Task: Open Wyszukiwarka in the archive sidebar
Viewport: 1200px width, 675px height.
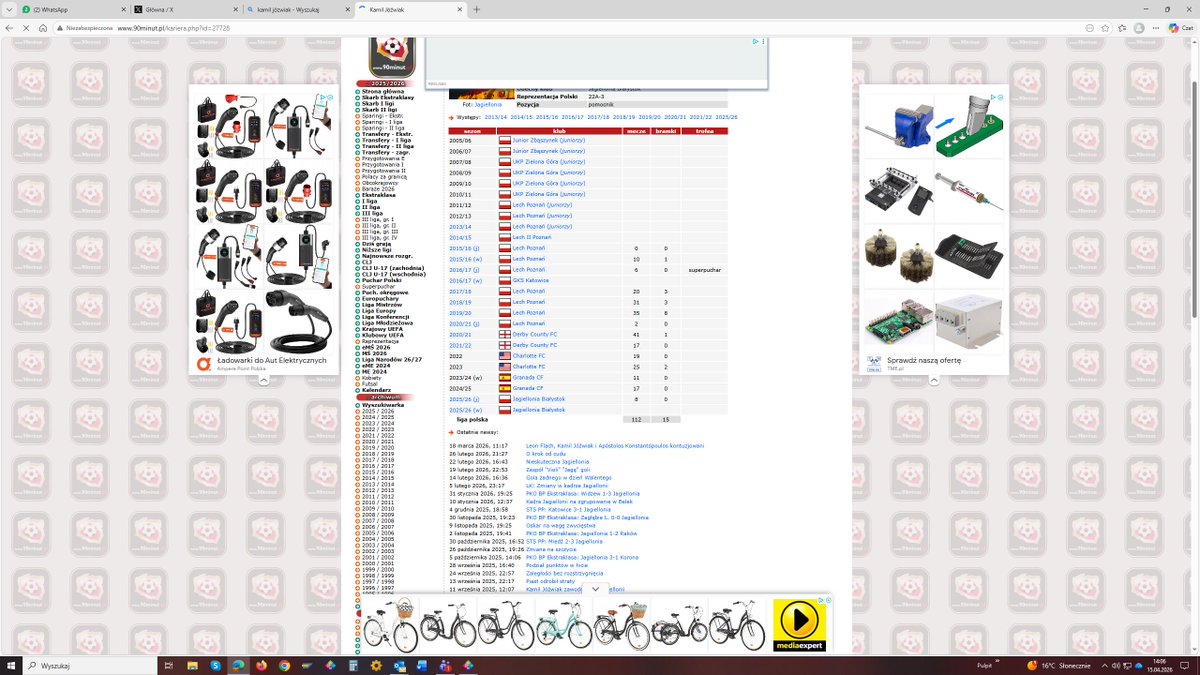Action: [383, 405]
